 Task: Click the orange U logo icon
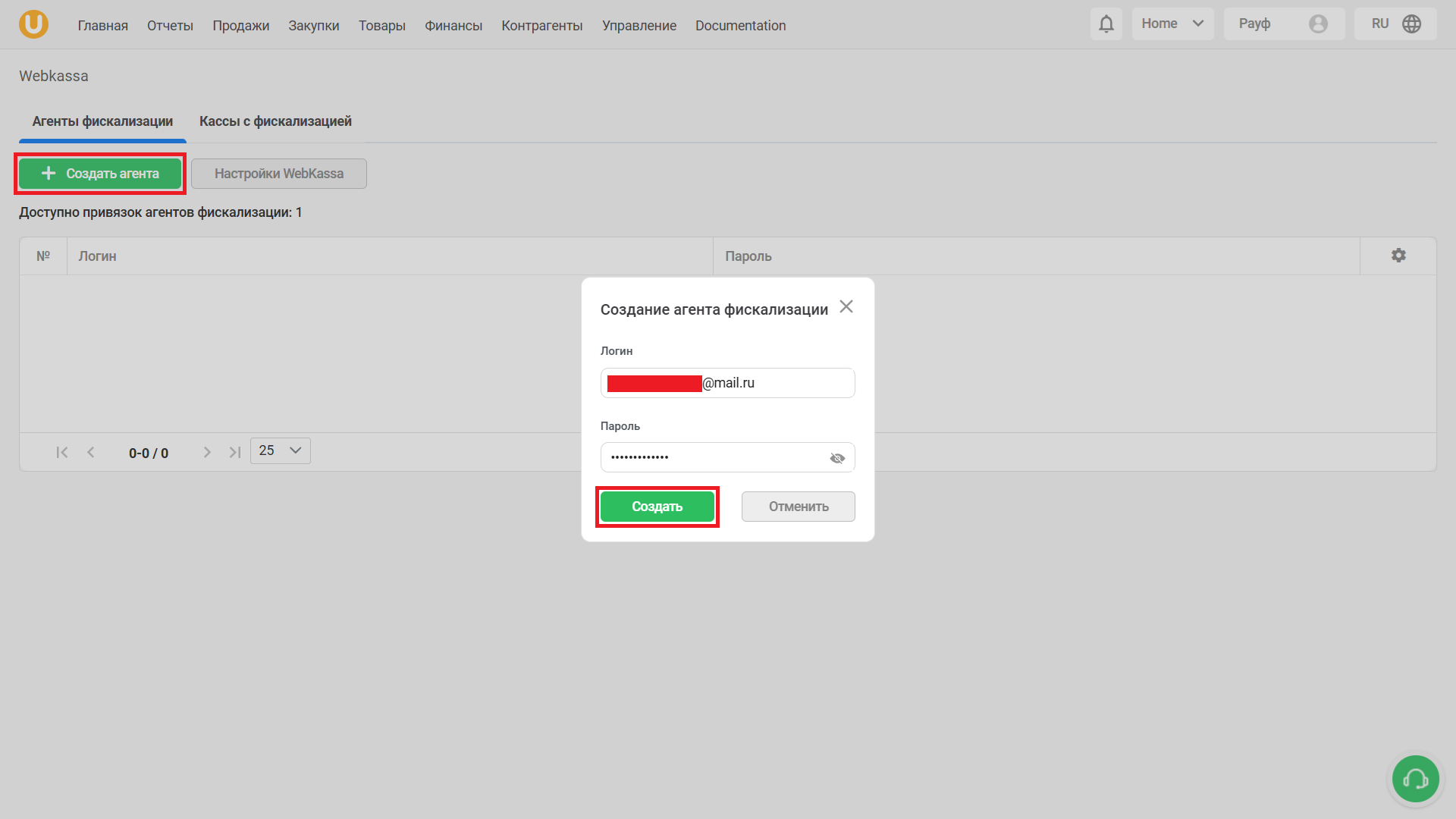pyautogui.click(x=33, y=24)
